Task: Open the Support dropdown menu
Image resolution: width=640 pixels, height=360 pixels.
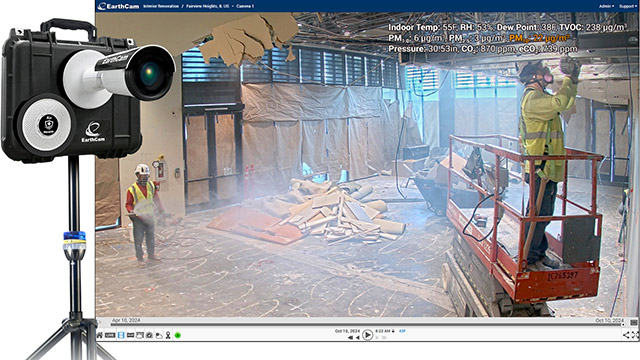Action: click(x=628, y=6)
